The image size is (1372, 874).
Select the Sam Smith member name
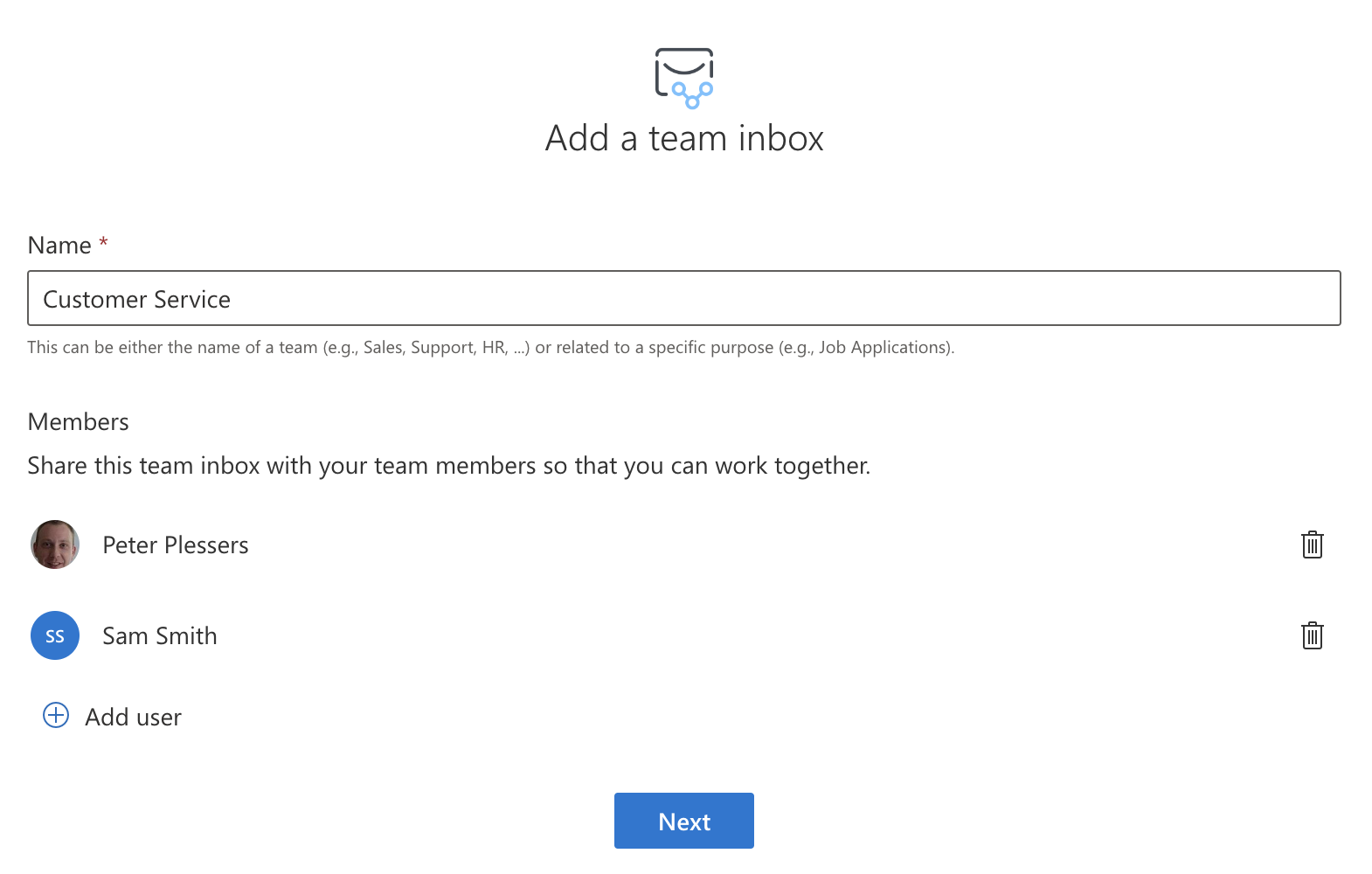point(160,636)
